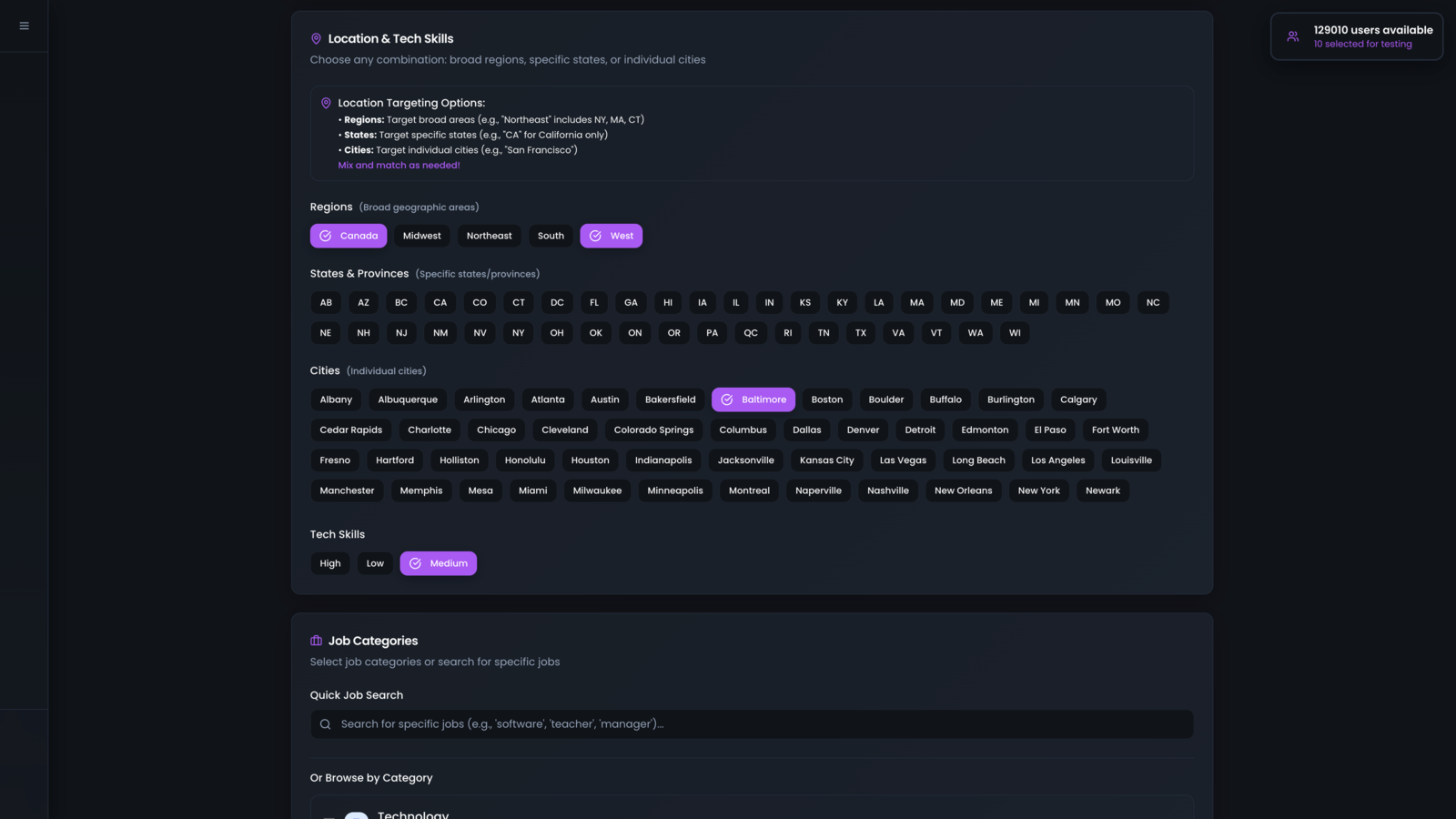1456x819 pixels.
Task: Open the hamburger sidebar menu
Action: (x=25, y=25)
